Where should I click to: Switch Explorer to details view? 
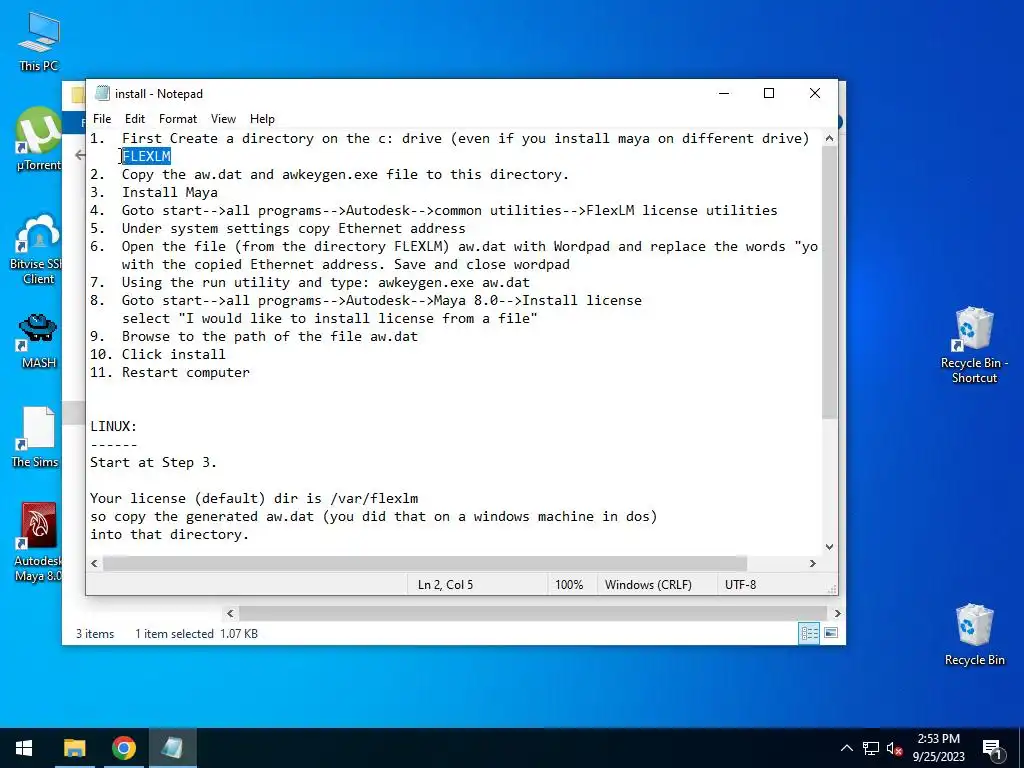point(809,633)
